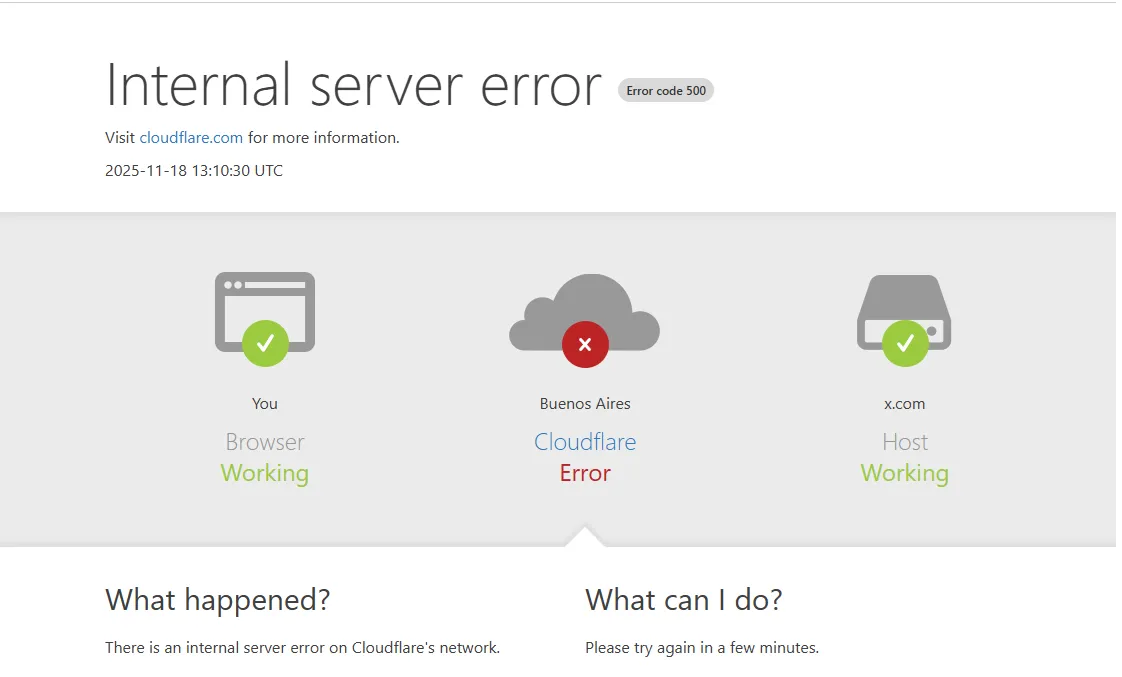
Task: Click the red error badge on the cloud
Action: coord(584,343)
